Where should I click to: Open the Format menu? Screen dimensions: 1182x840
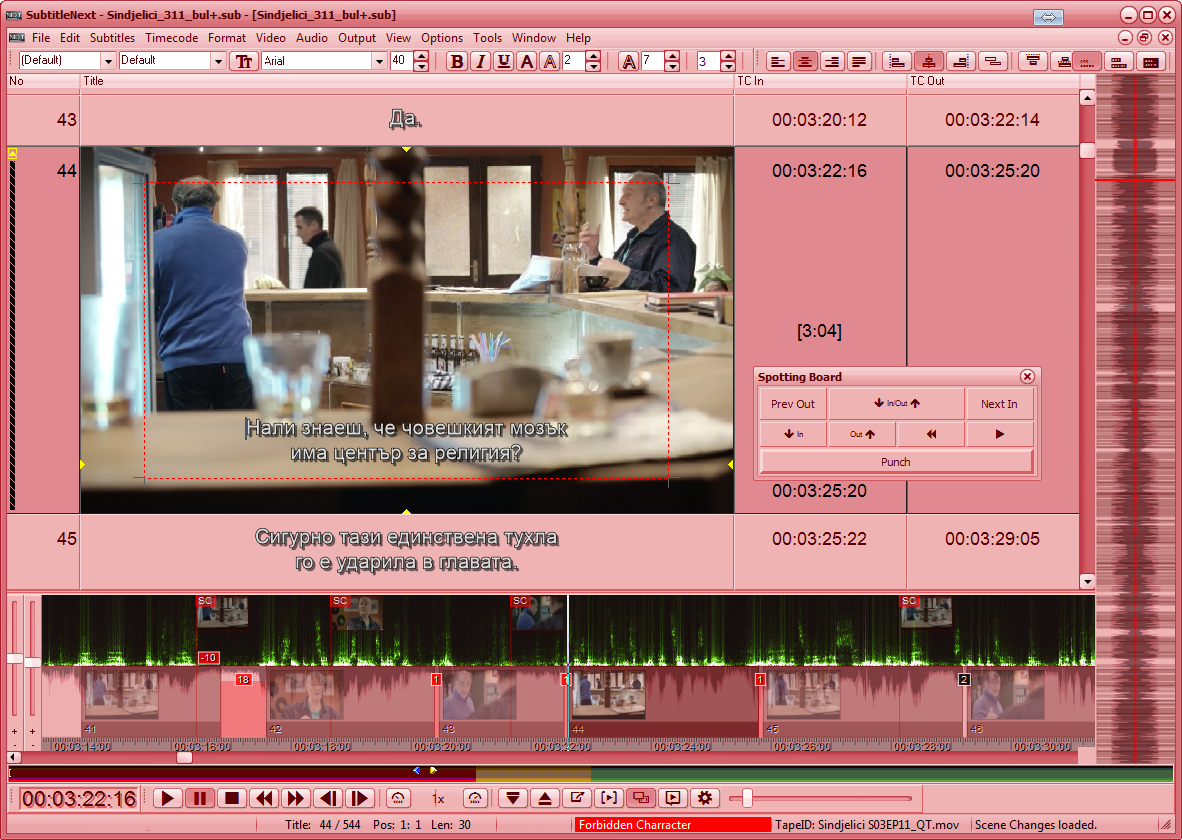coord(227,38)
